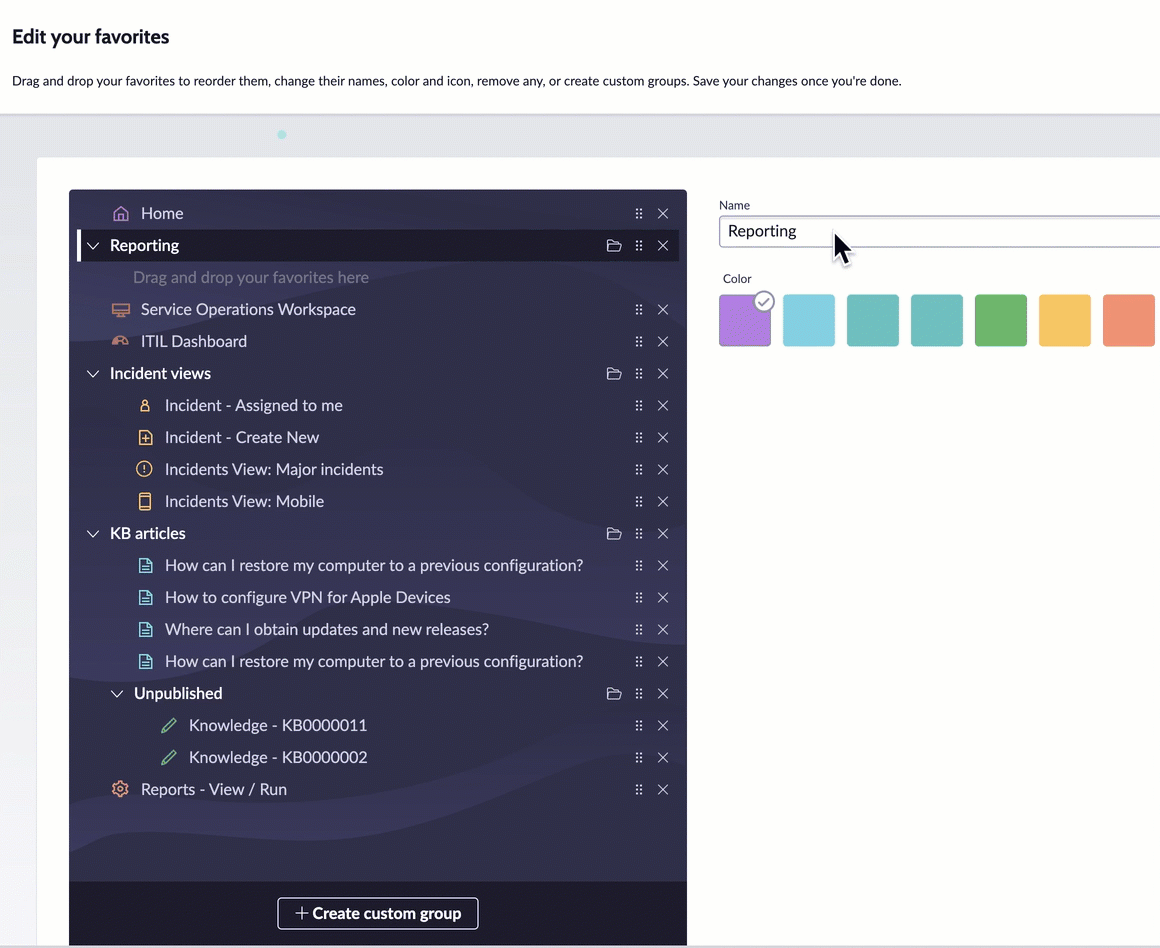Click the Incident views group label
The width and height of the screenshot is (1160, 948).
[161, 374]
